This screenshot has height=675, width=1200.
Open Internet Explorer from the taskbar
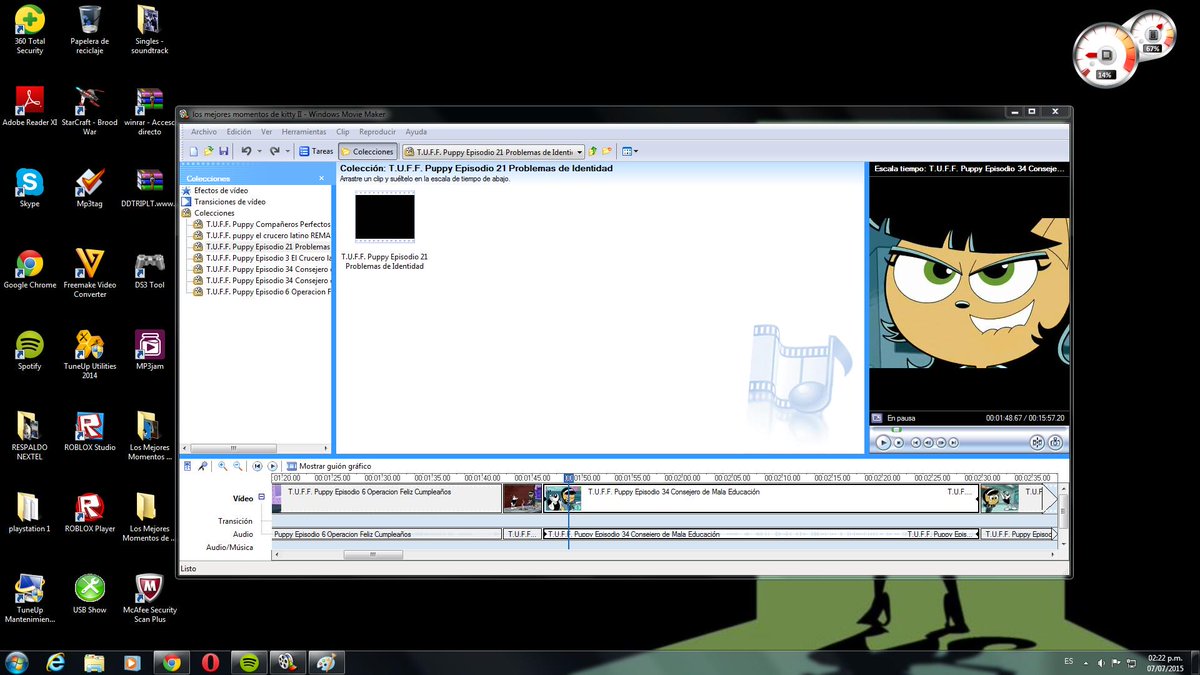[x=56, y=662]
